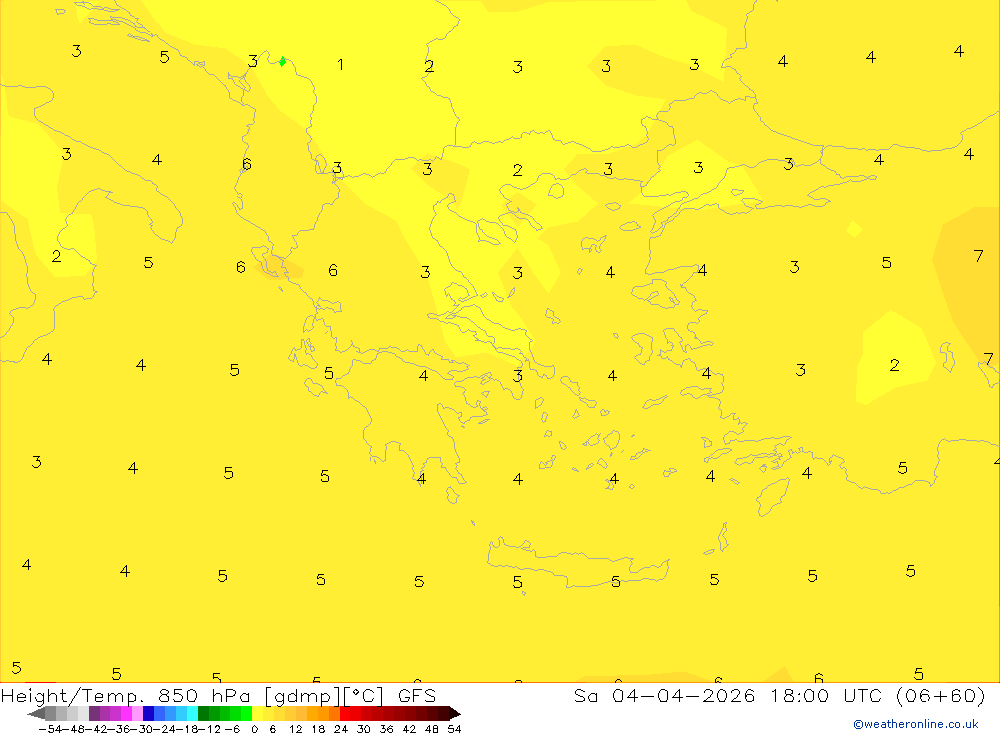Click the '36' label on the color scale

(x=386, y=729)
